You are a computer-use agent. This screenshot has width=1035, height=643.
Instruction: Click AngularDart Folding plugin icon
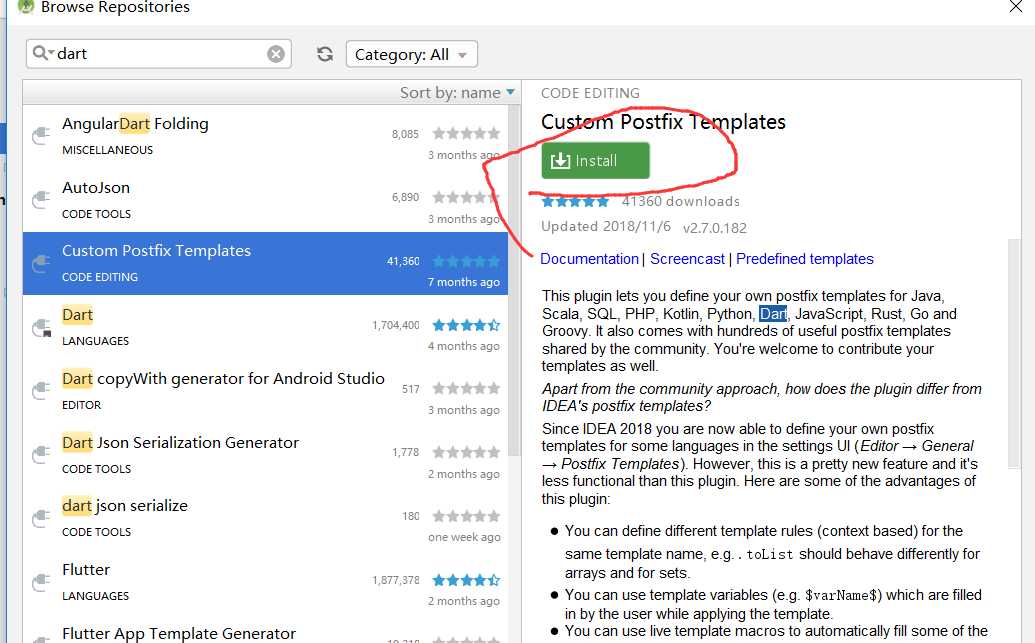point(41,135)
